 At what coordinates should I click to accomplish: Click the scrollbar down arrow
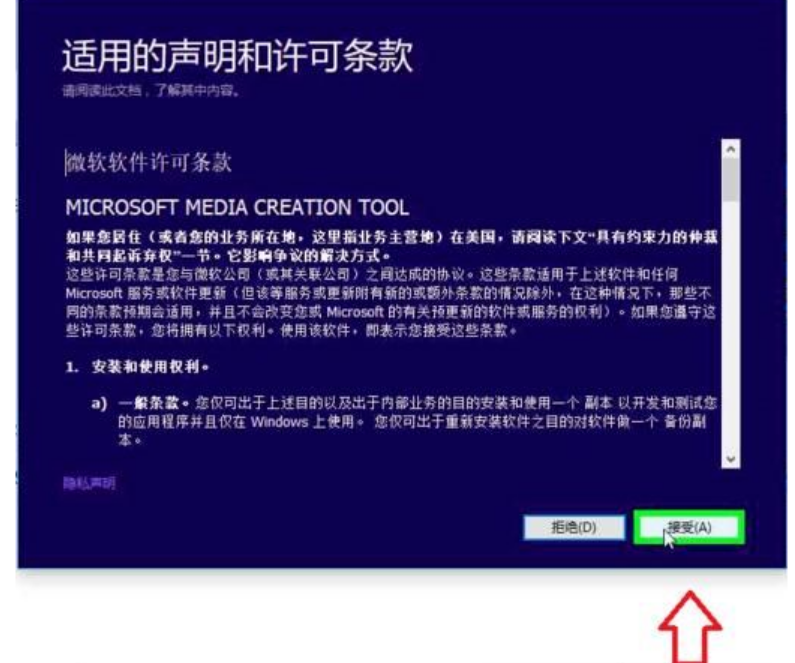pos(730,458)
